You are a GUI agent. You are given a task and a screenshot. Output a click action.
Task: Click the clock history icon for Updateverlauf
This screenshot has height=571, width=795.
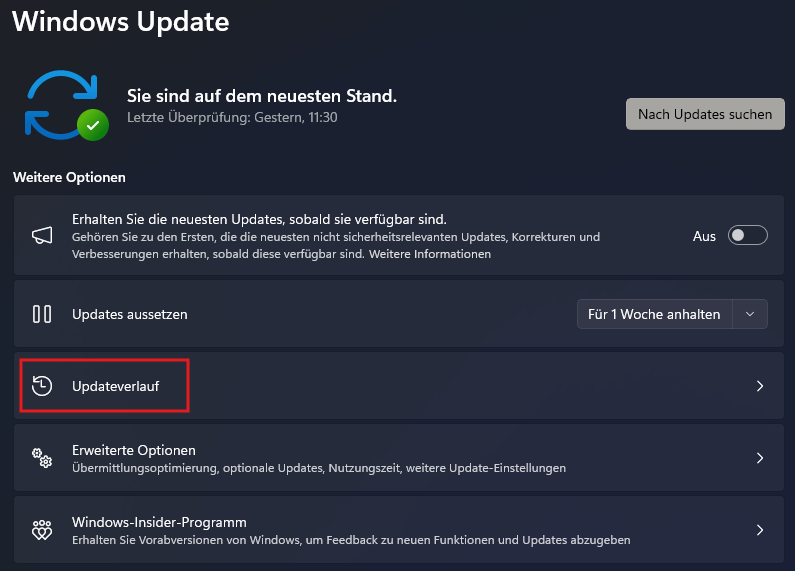tap(42, 386)
